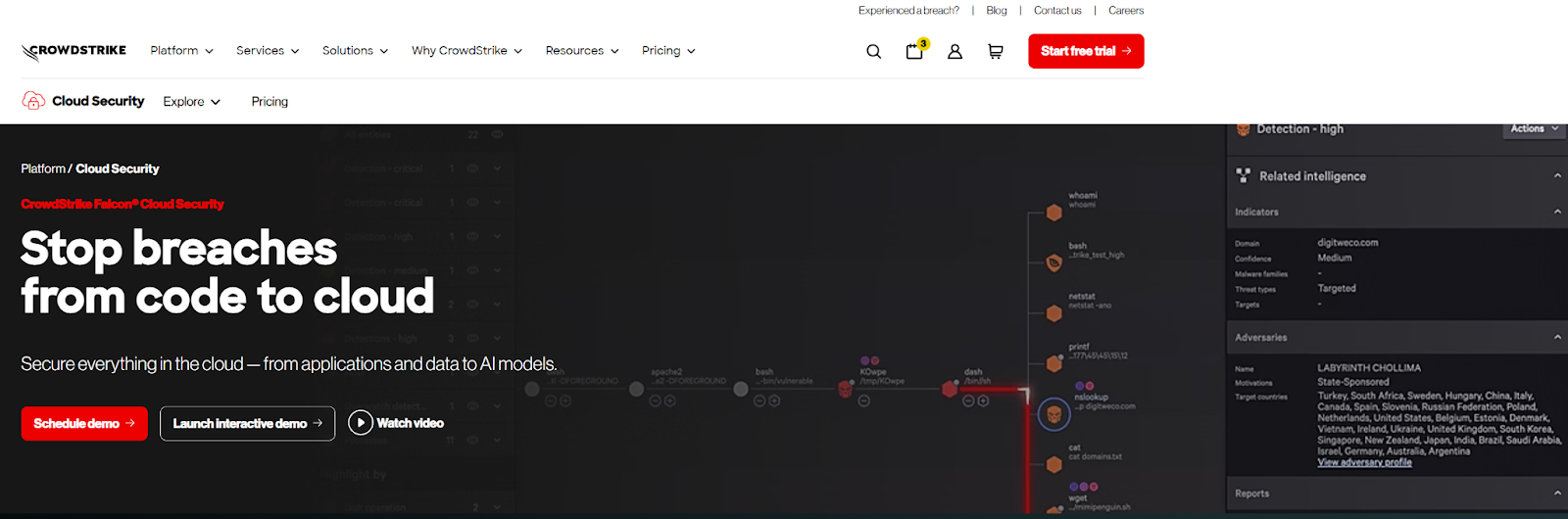This screenshot has width=1568, height=519.
Task: Select the bash ..trike_test_high process node
Action: [x=1053, y=262]
